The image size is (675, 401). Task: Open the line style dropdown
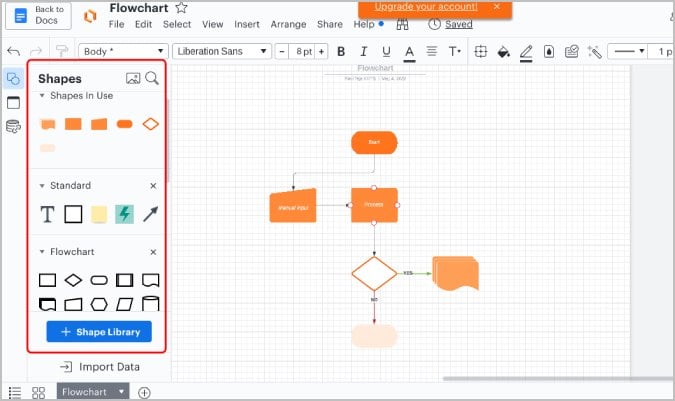pos(628,51)
